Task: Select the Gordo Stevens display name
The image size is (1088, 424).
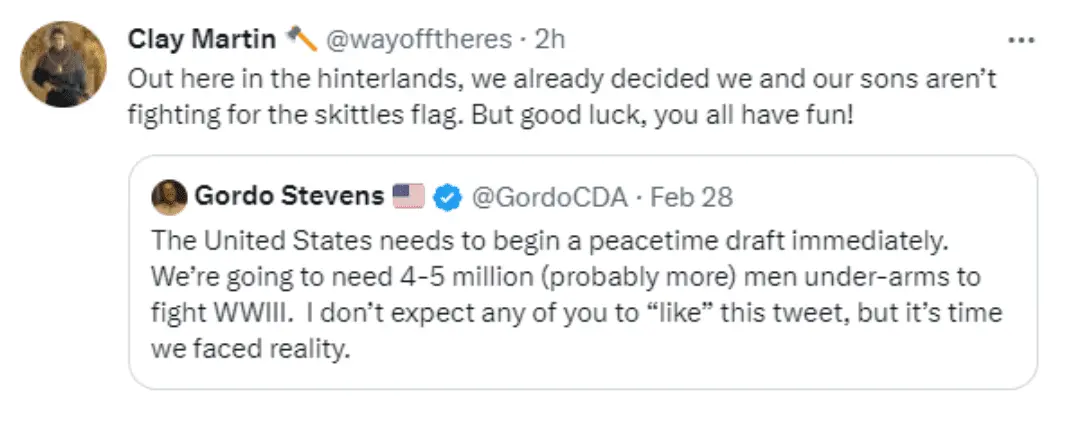Action: pos(289,197)
